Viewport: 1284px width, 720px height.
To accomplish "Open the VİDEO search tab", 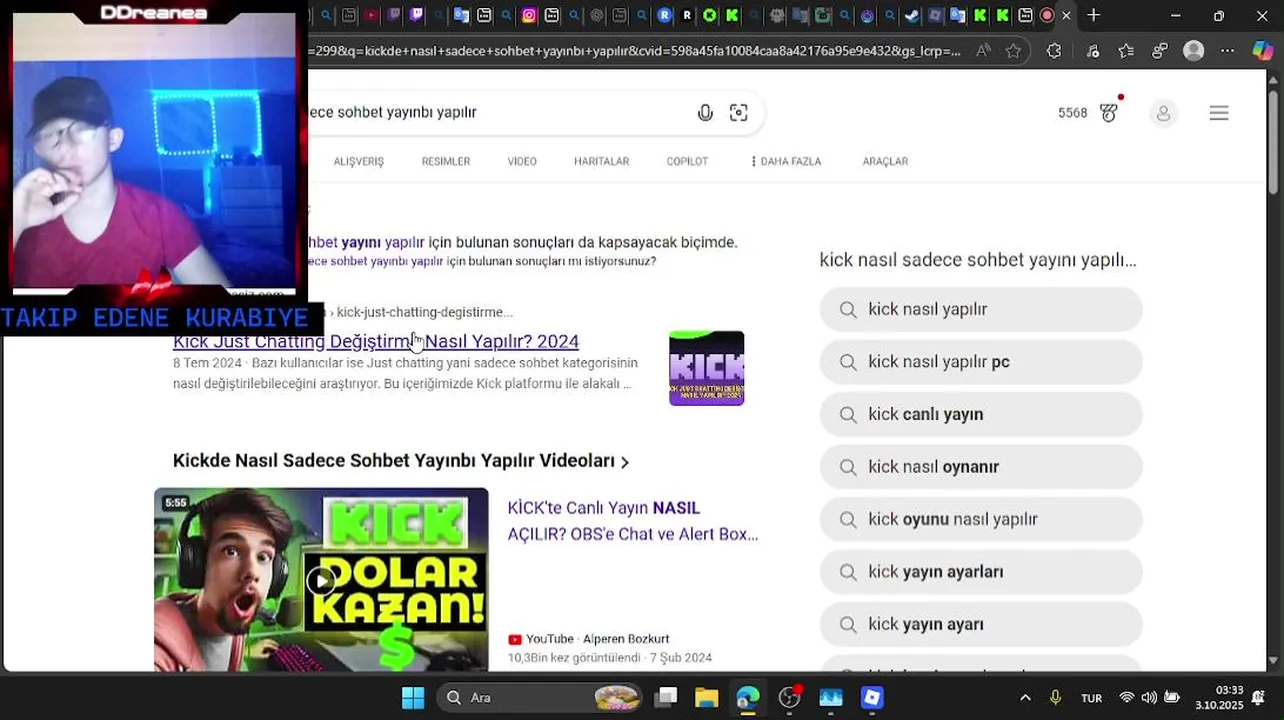I will [522, 161].
